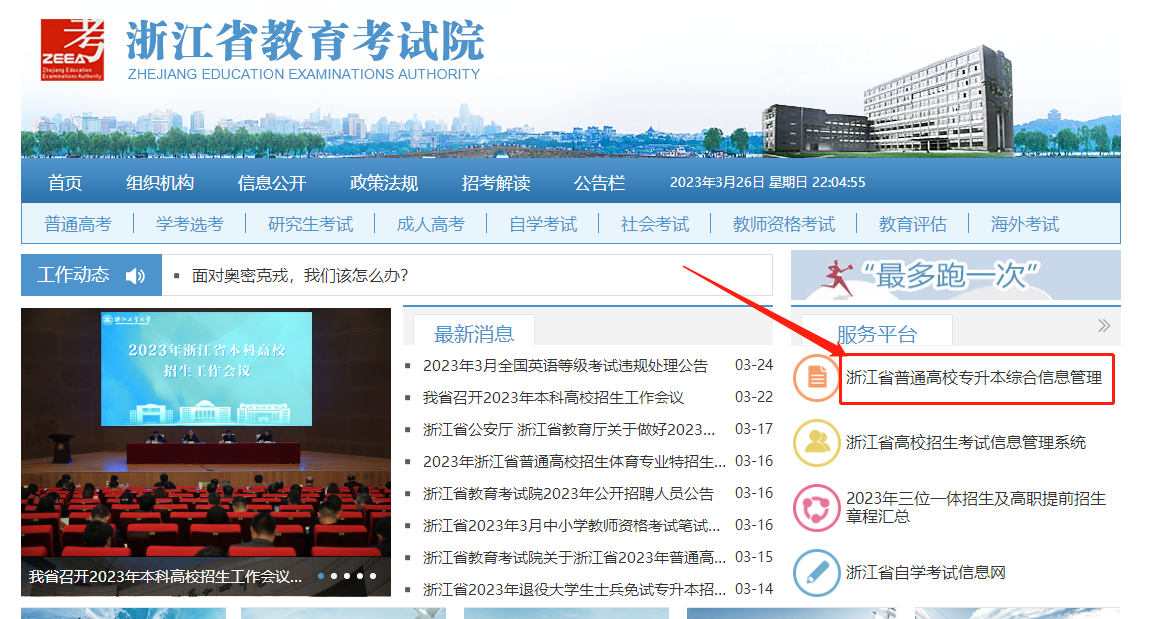This screenshot has width=1150, height=619.
Task: Click the blue pencil icon for 自学考试信息网
Action: click(x=816, y=573)
